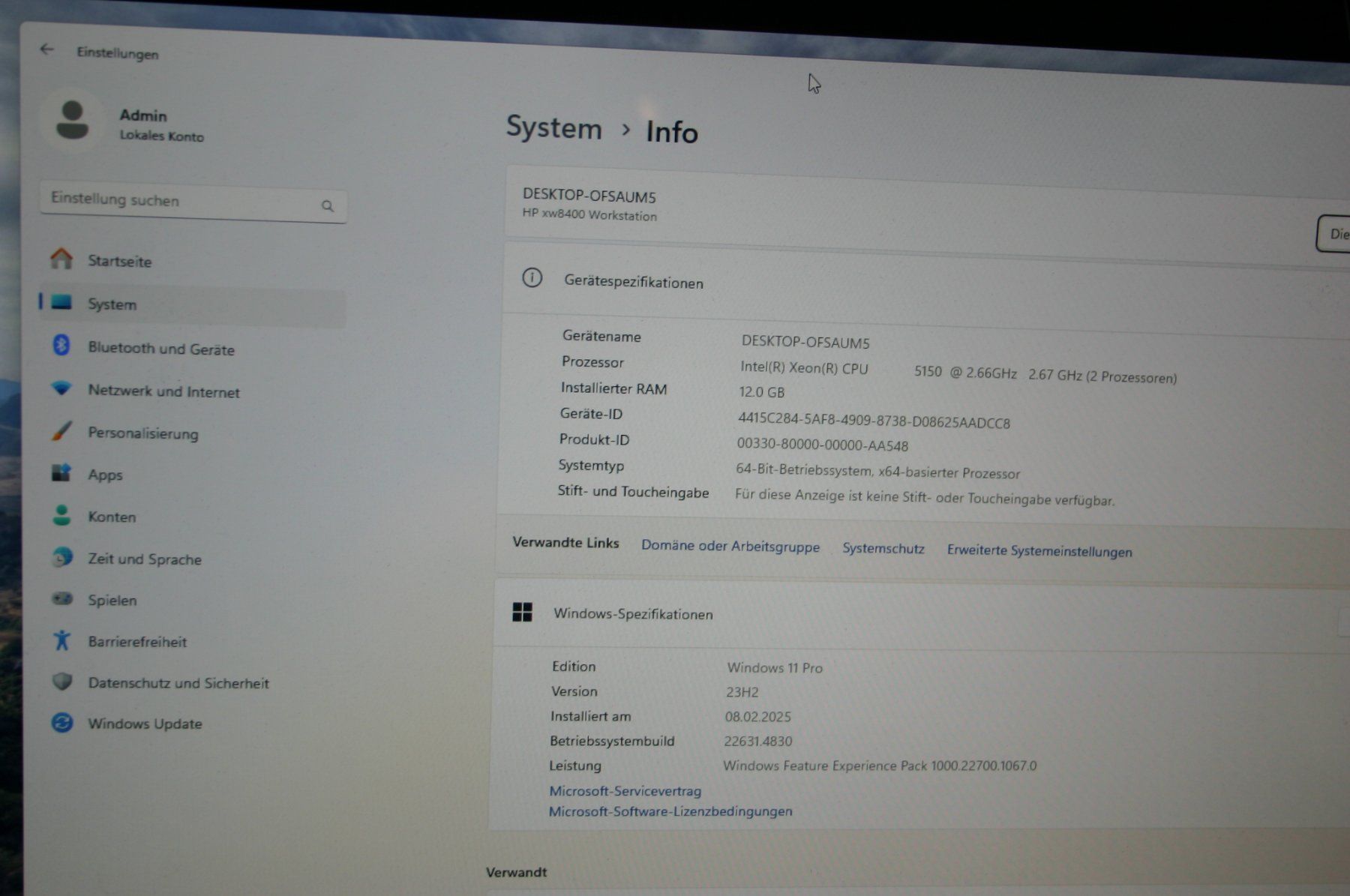Click the Gerätename value DESKTOP-OFSAUM5
1350x896 pixels.
[x=805, y=342]
